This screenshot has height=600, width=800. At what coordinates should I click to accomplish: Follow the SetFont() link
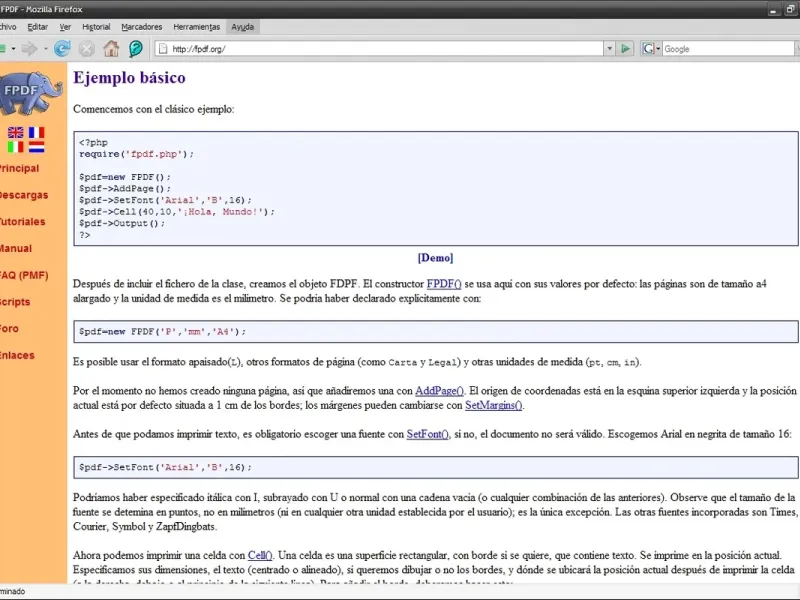click(x=428, y=434)
